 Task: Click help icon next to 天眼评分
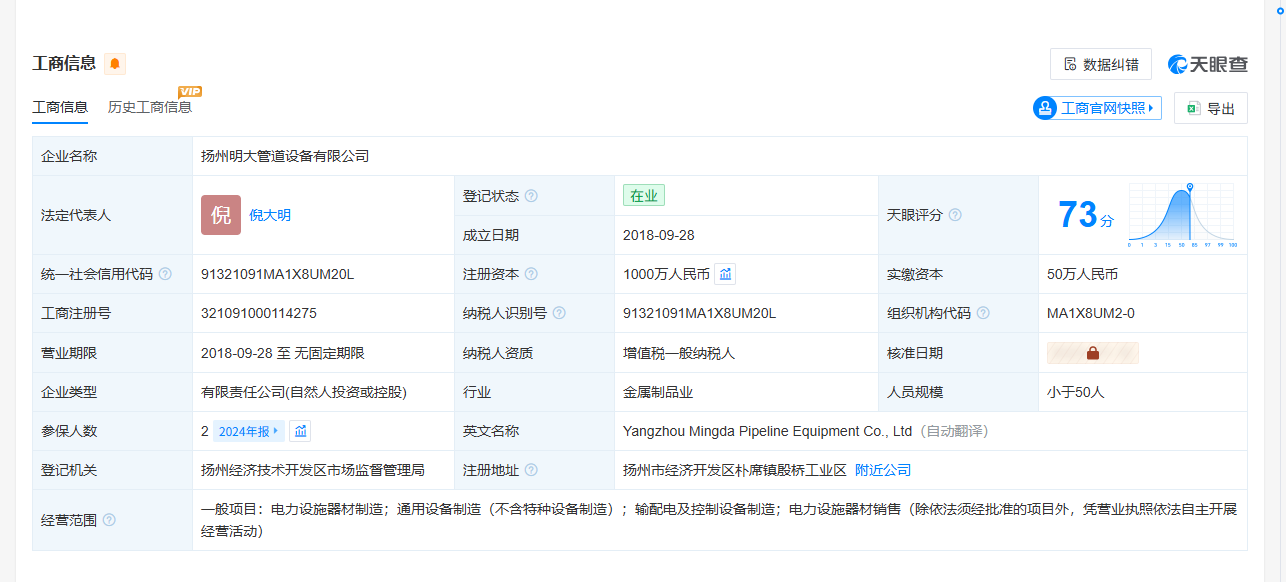pyautogui.click(x=955, y=215)
